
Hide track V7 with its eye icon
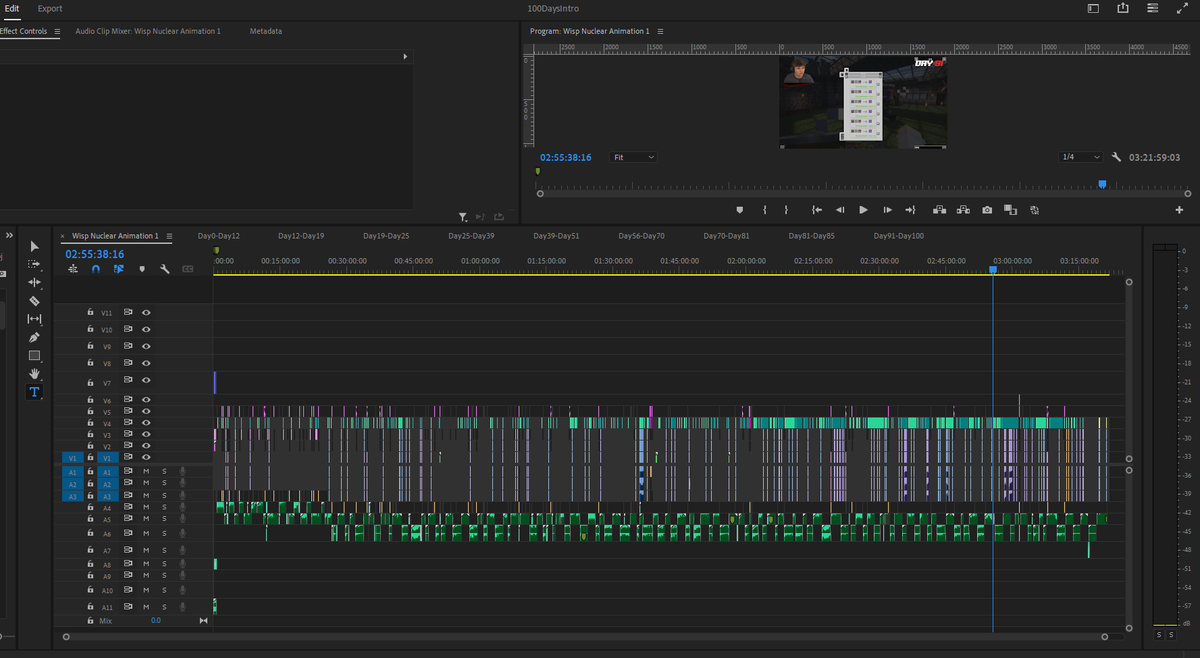click(x=146, y=380)
